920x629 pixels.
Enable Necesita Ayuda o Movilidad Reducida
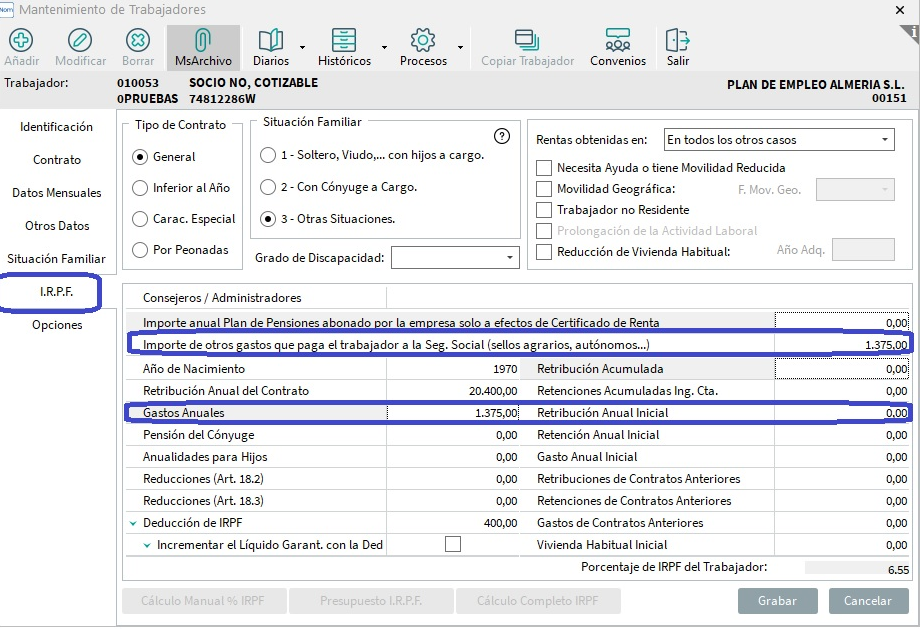point(544,168)
